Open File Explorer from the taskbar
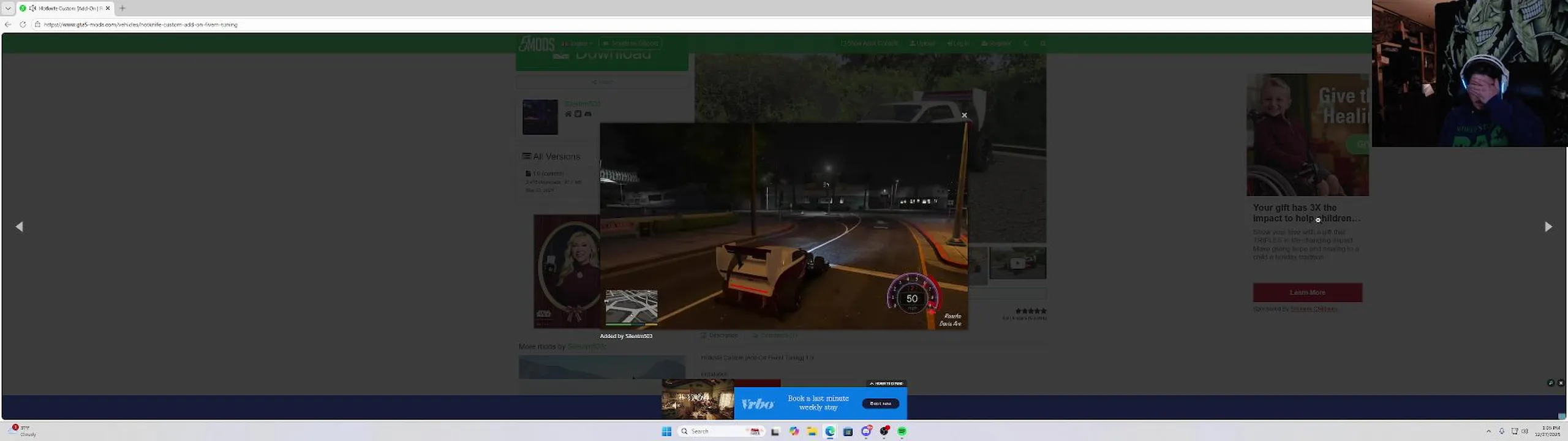This screenshot has height=441, width=1568. (812, 431)
